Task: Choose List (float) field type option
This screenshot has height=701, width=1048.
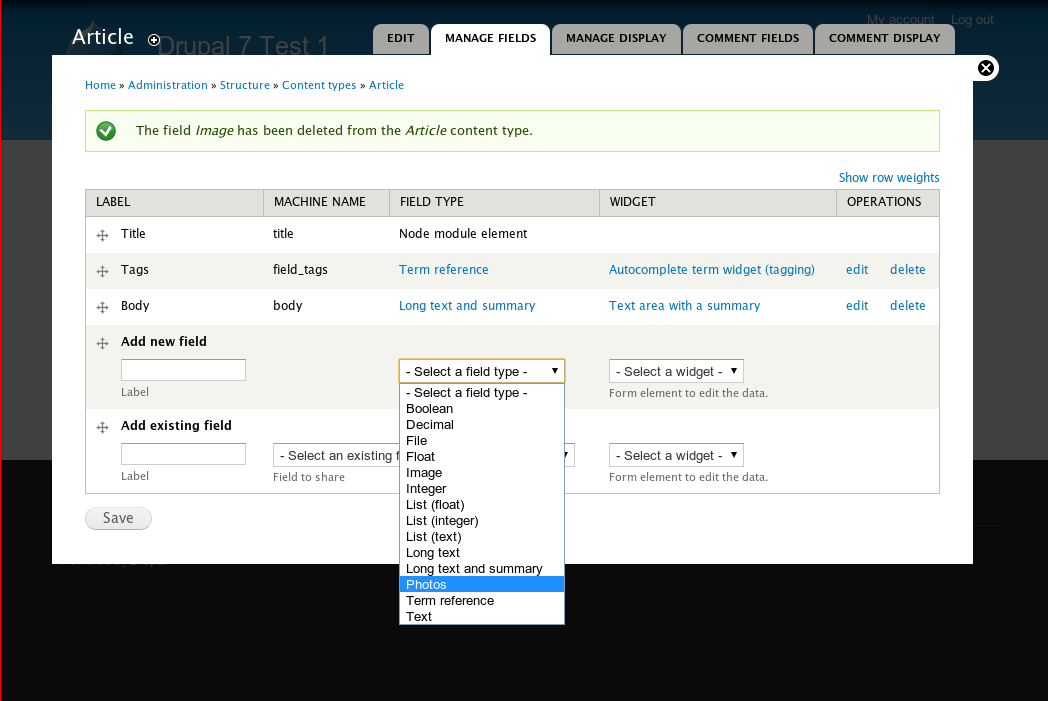Action: pyautogui.click(x=482, y=505)
